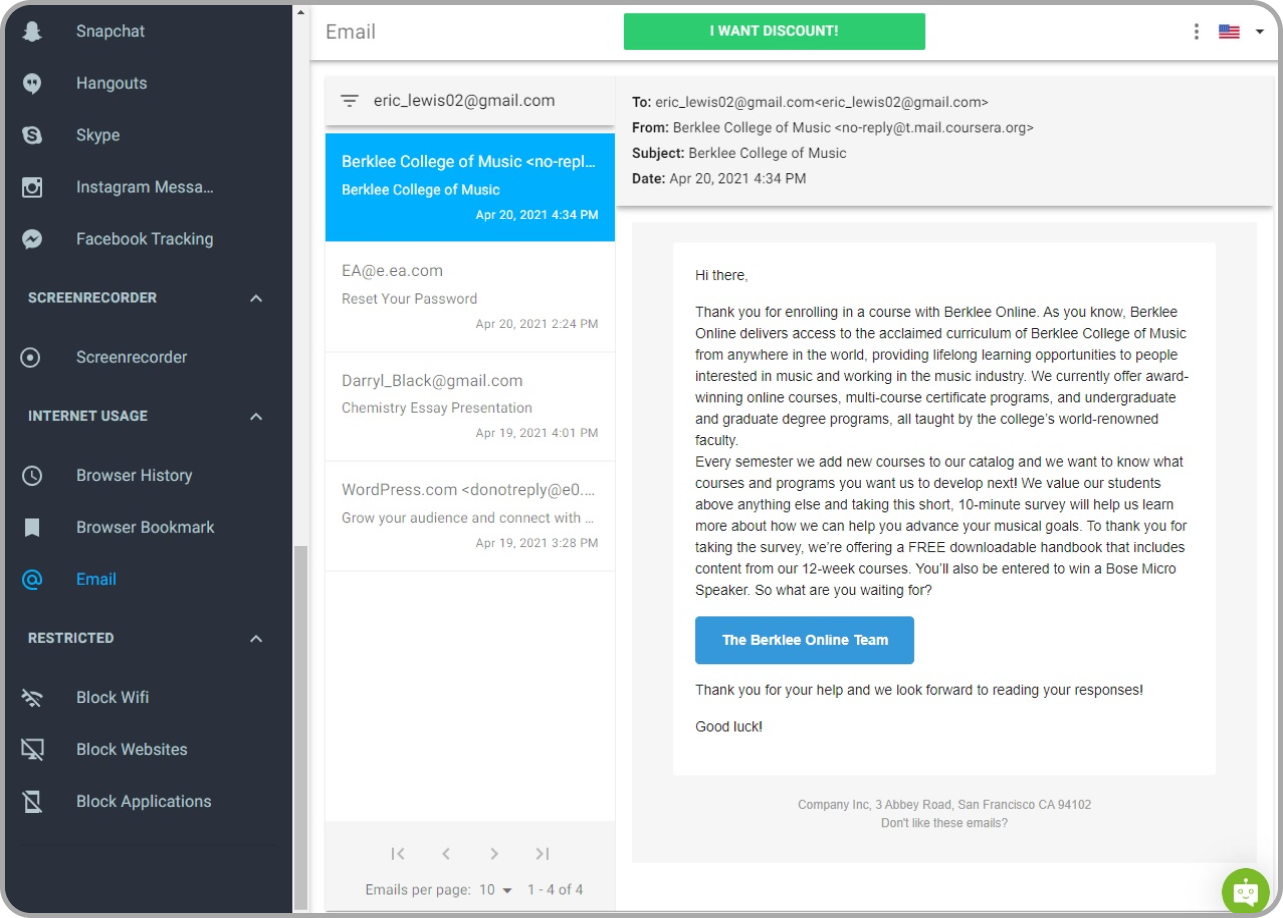The image size is (1283, 918).
Task: Go to next page of emails
Action: (x=494, y=853)
